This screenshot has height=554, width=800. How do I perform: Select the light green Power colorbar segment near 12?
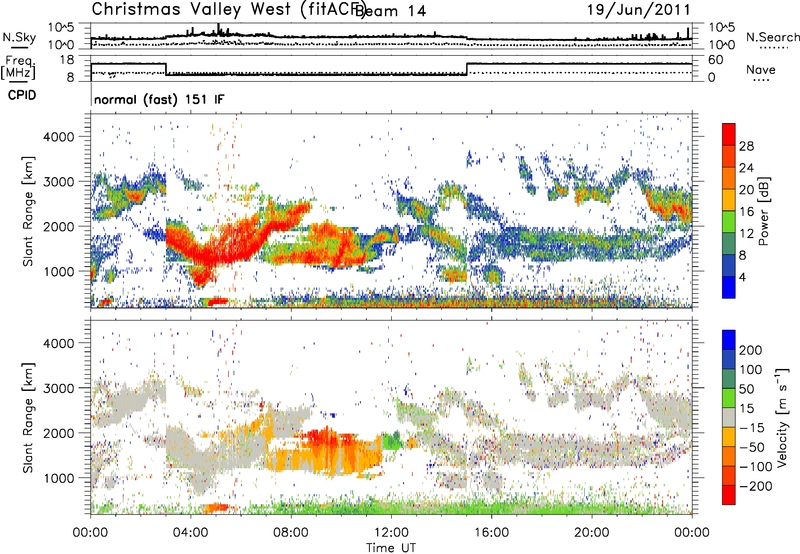point(729,221)
